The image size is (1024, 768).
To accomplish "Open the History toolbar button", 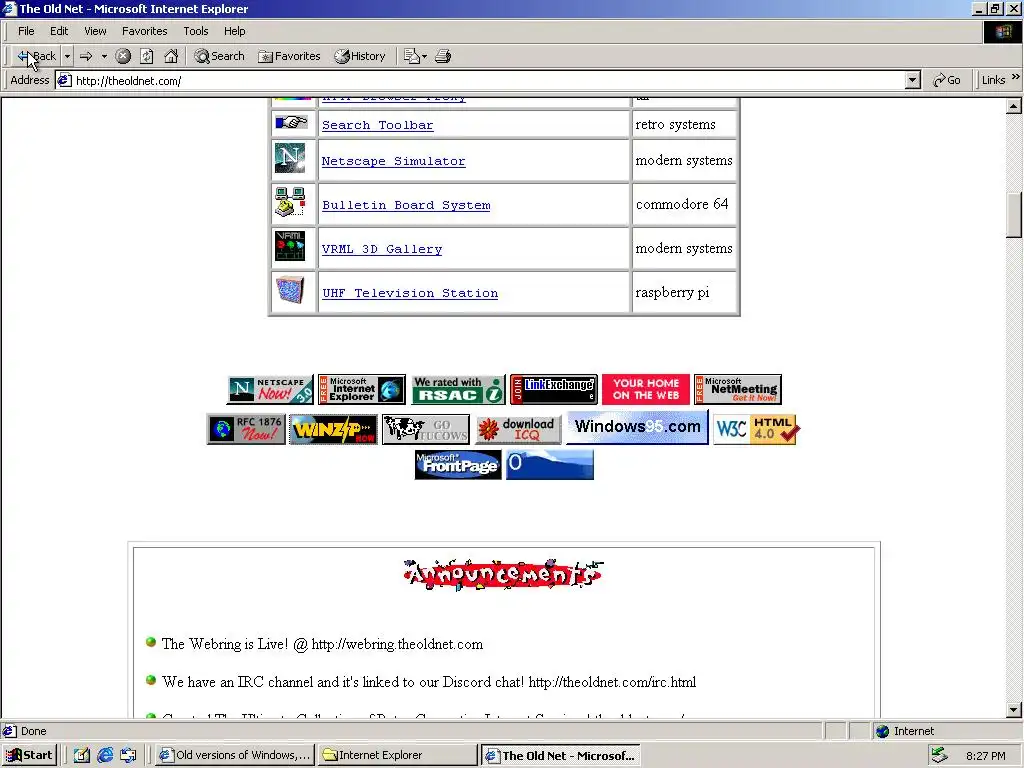I will point(360,56).
